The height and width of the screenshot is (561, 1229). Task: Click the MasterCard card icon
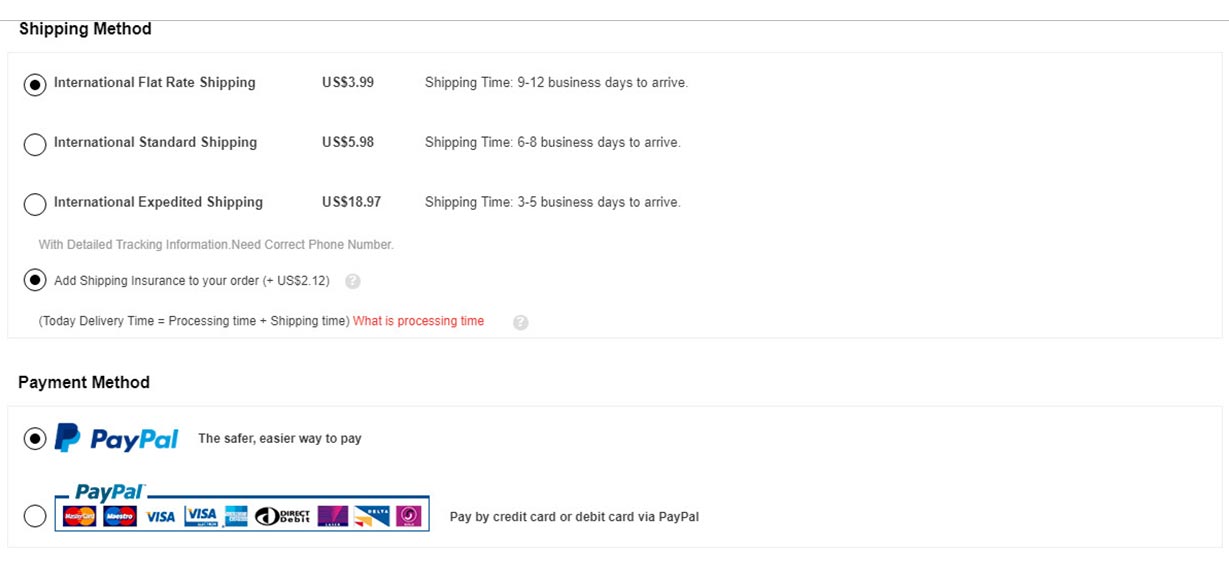point(79,516)
